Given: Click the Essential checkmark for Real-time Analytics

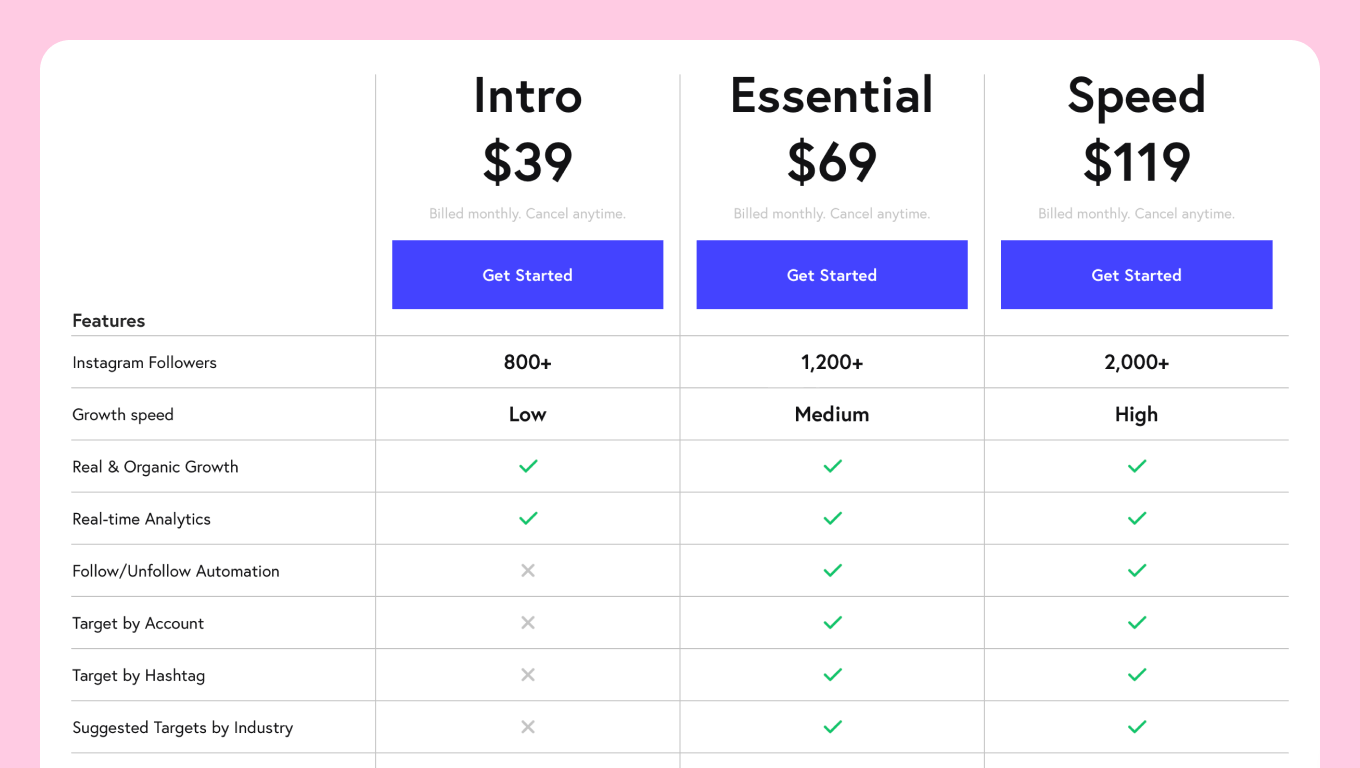Looking at the screenshot, I should [832, 518].
